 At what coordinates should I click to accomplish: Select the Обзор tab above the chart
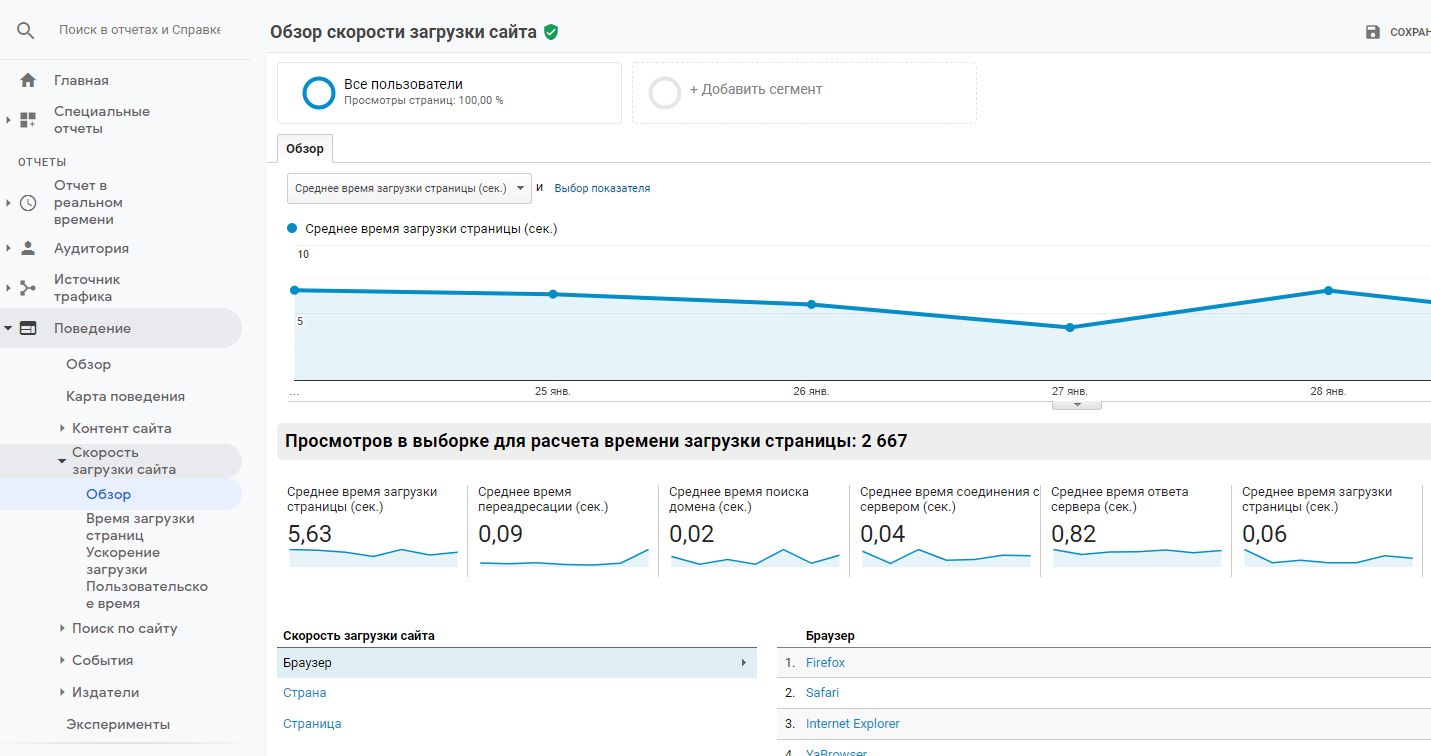305,149
